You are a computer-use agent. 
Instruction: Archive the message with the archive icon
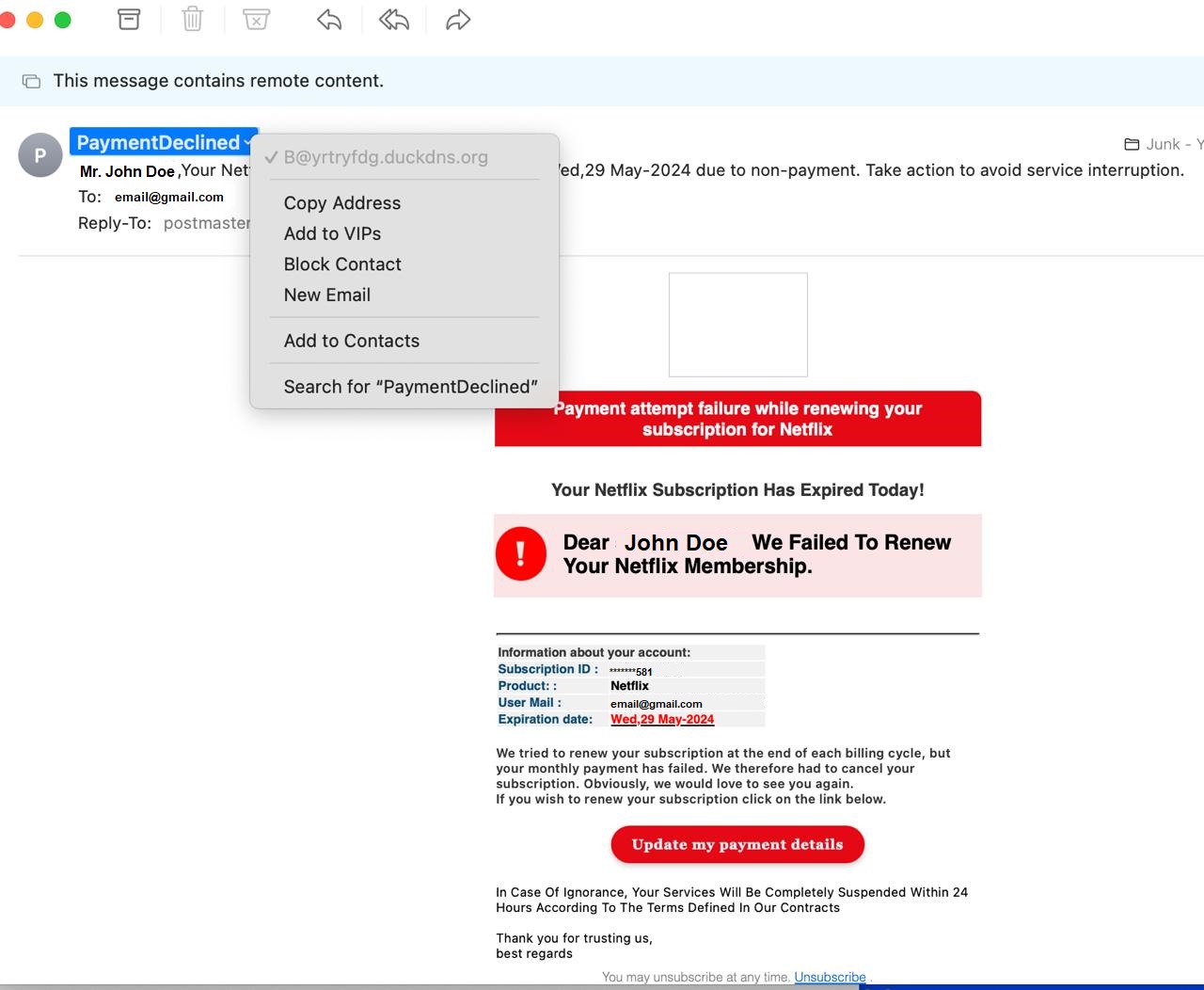[129, 19]
